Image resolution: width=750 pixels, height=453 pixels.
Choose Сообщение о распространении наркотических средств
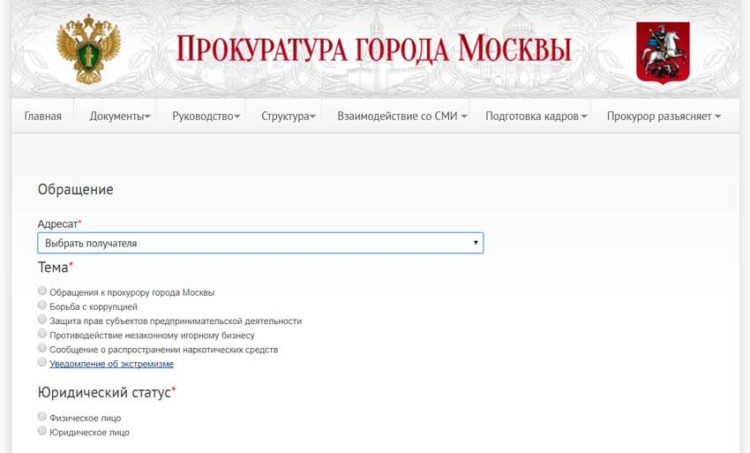click(x=42, y=349)
